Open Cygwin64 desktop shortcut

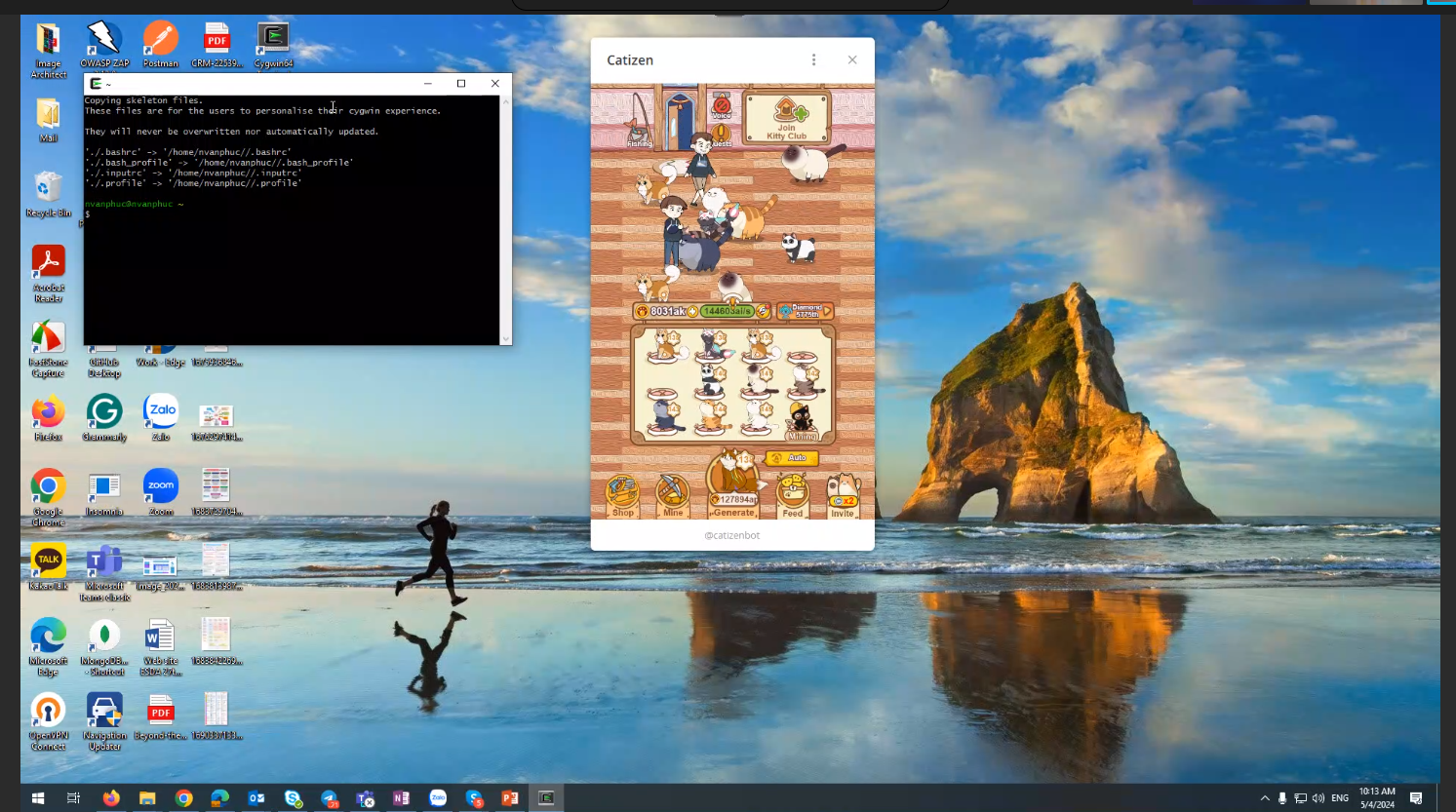click(x=273, y=45)
